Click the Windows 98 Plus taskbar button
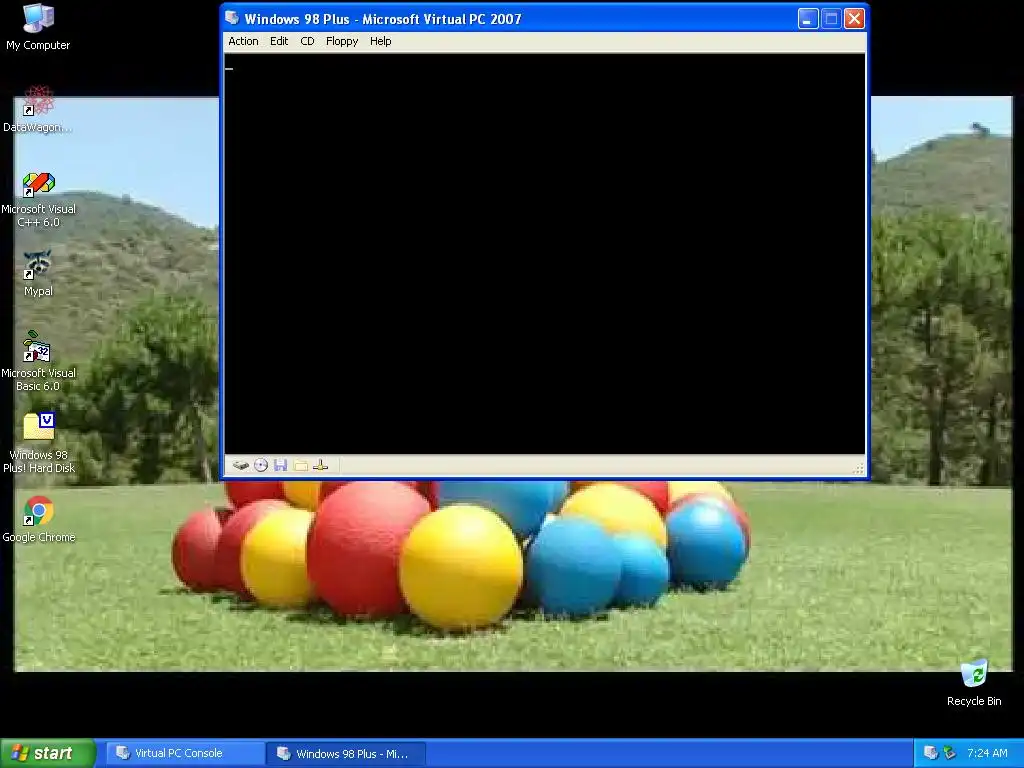 346,753
